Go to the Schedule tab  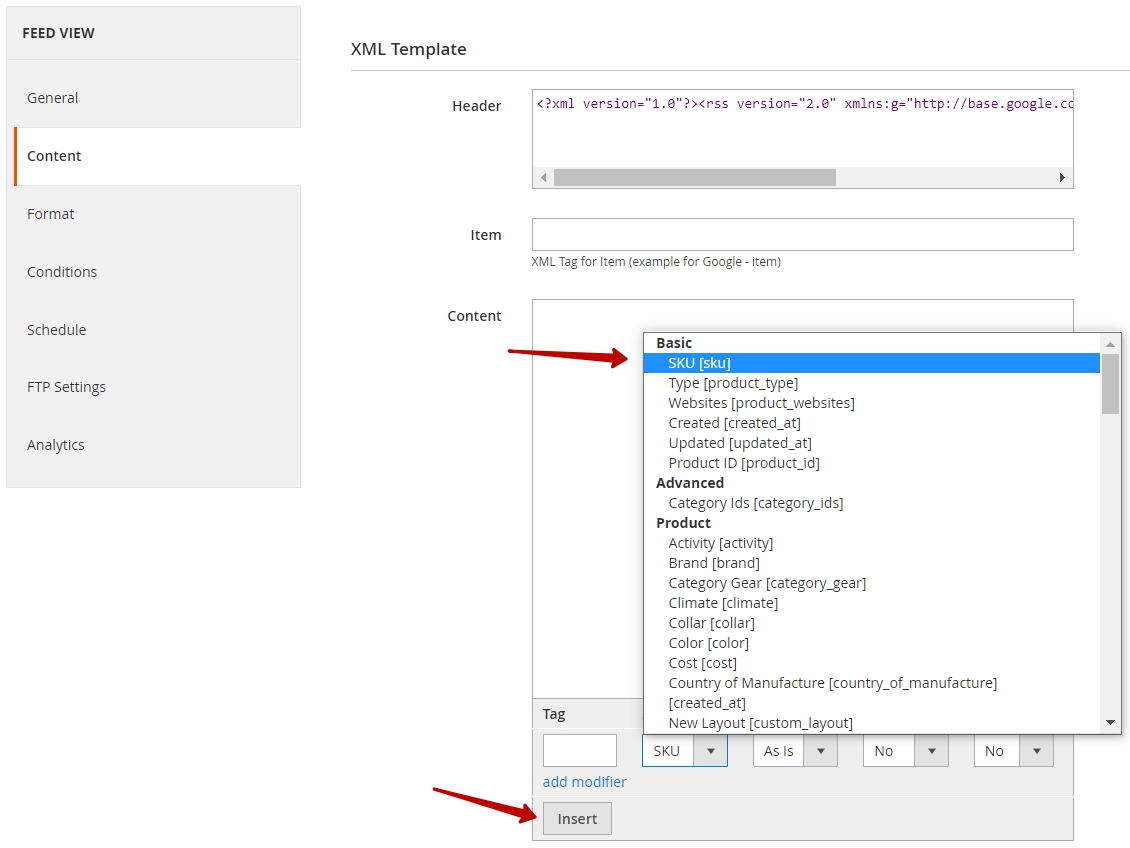pyautogui.click(x=154, y=329)
